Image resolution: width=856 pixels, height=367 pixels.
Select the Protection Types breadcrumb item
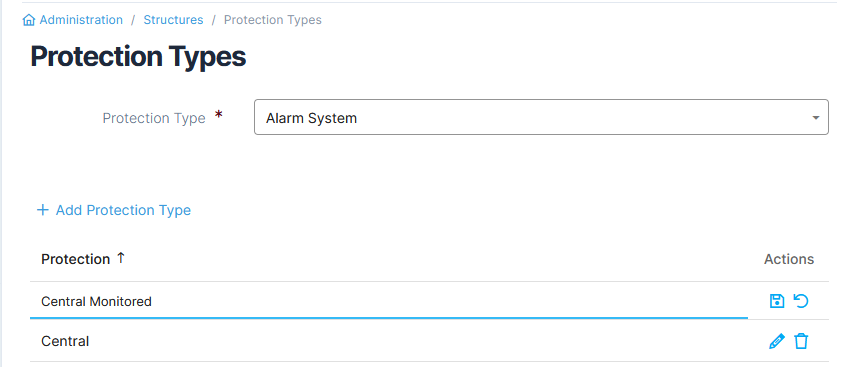(x=272, y=20)
